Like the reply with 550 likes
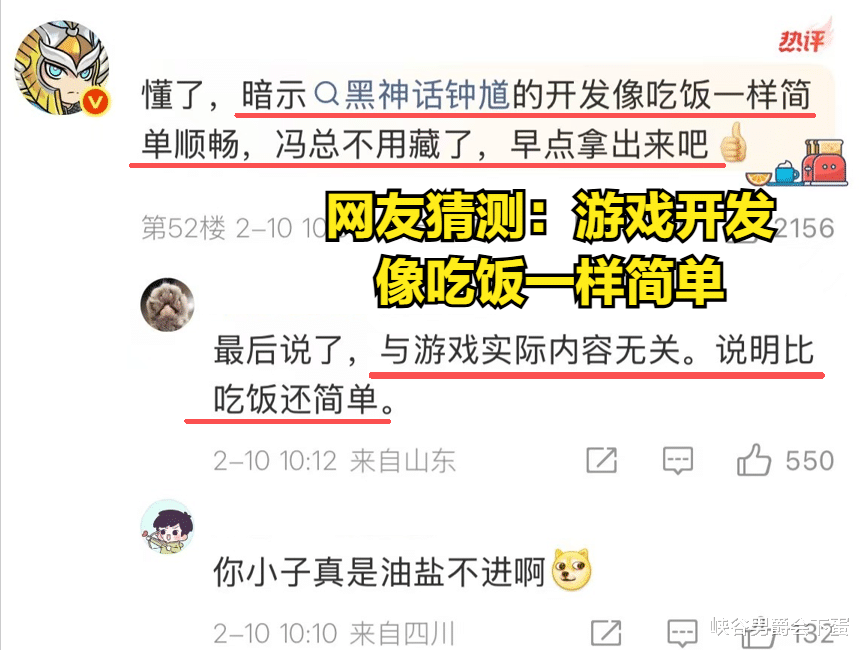The height and width of the screenshot is (650, 860). coord(754,460)
